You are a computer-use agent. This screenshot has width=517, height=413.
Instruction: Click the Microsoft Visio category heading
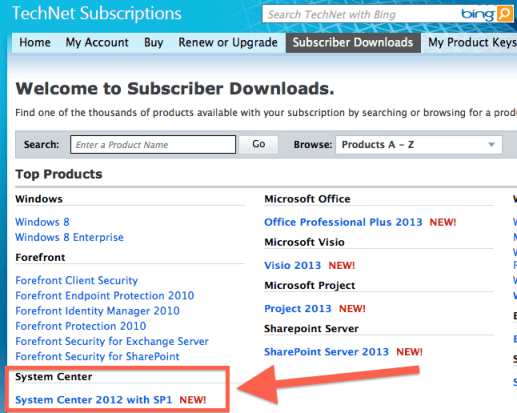tap(304, 242)
